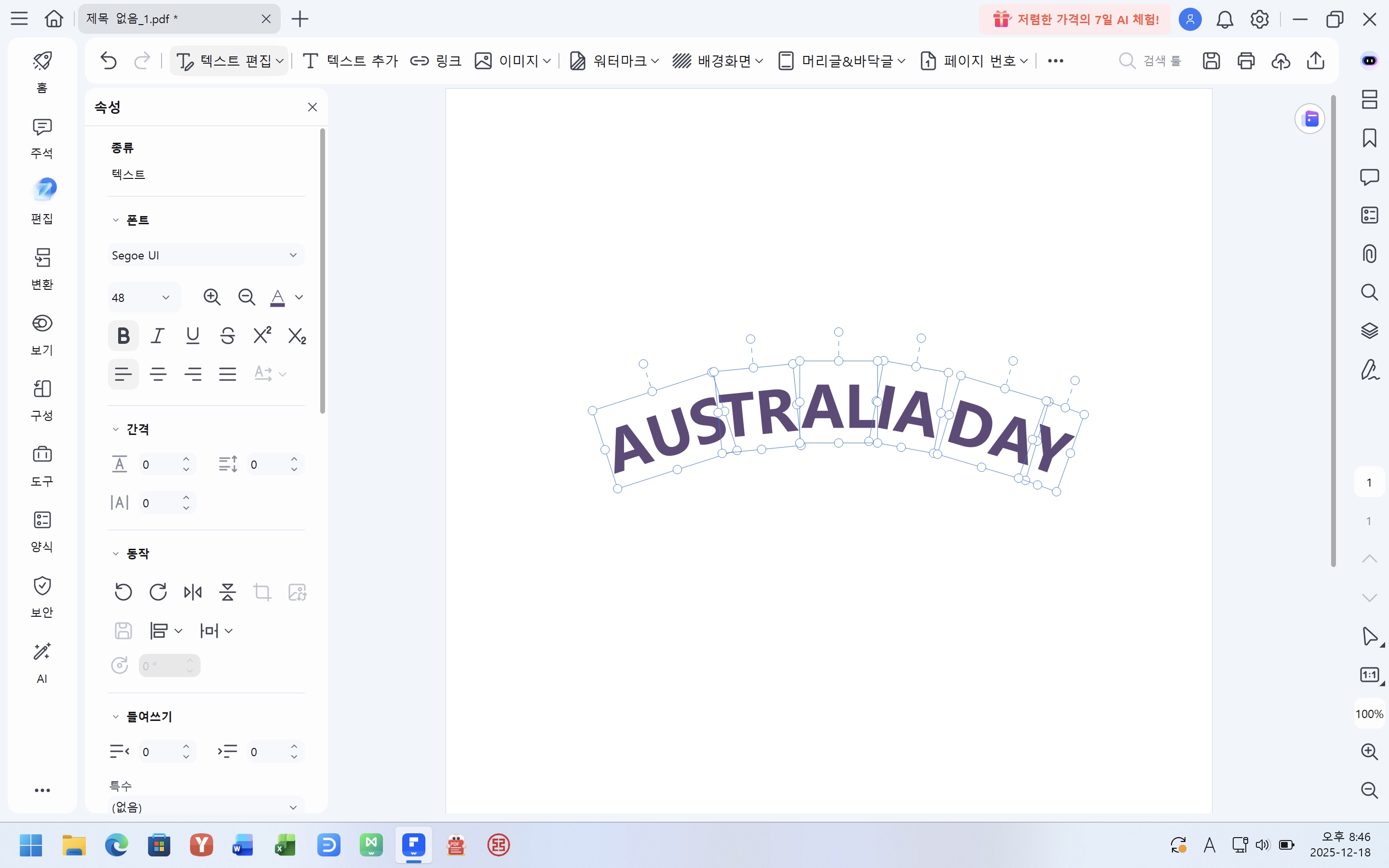
Task: Apply superscript formatting to the text
Action: (262, 335)
